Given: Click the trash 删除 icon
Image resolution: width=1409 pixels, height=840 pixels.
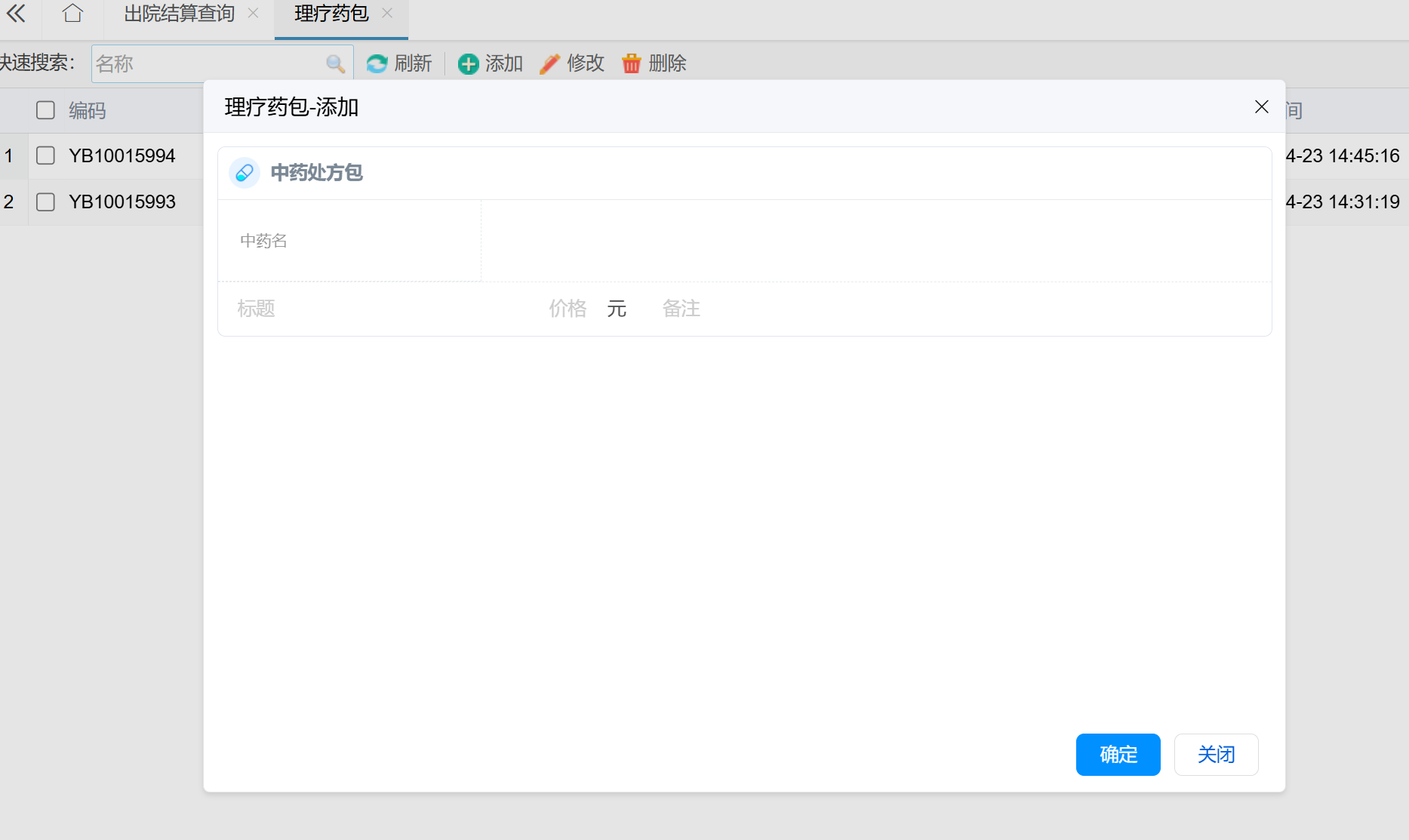Looking at the screenshot, I should [631, 64].
